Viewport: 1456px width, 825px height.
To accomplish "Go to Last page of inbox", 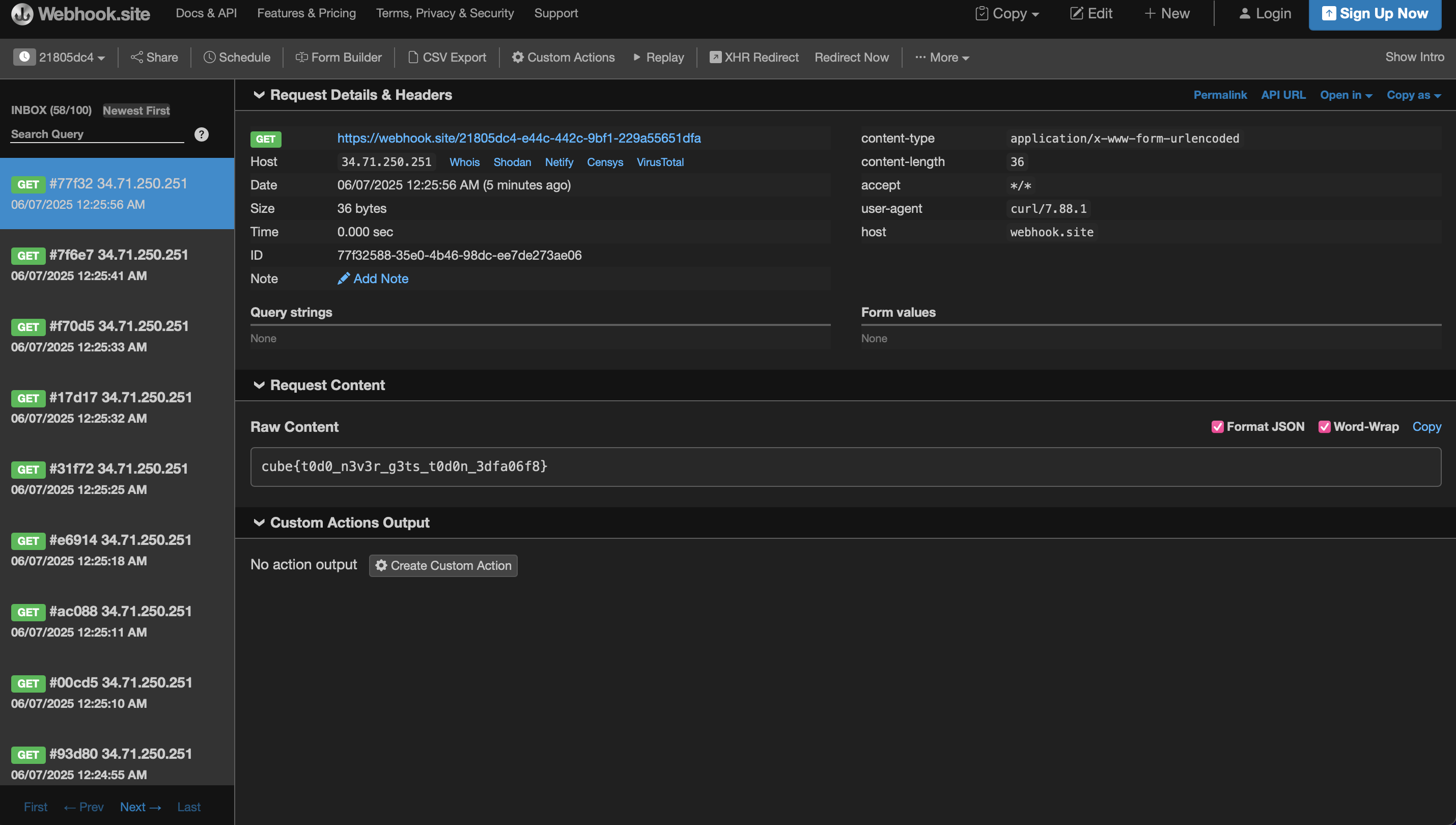I will (188, 807).
